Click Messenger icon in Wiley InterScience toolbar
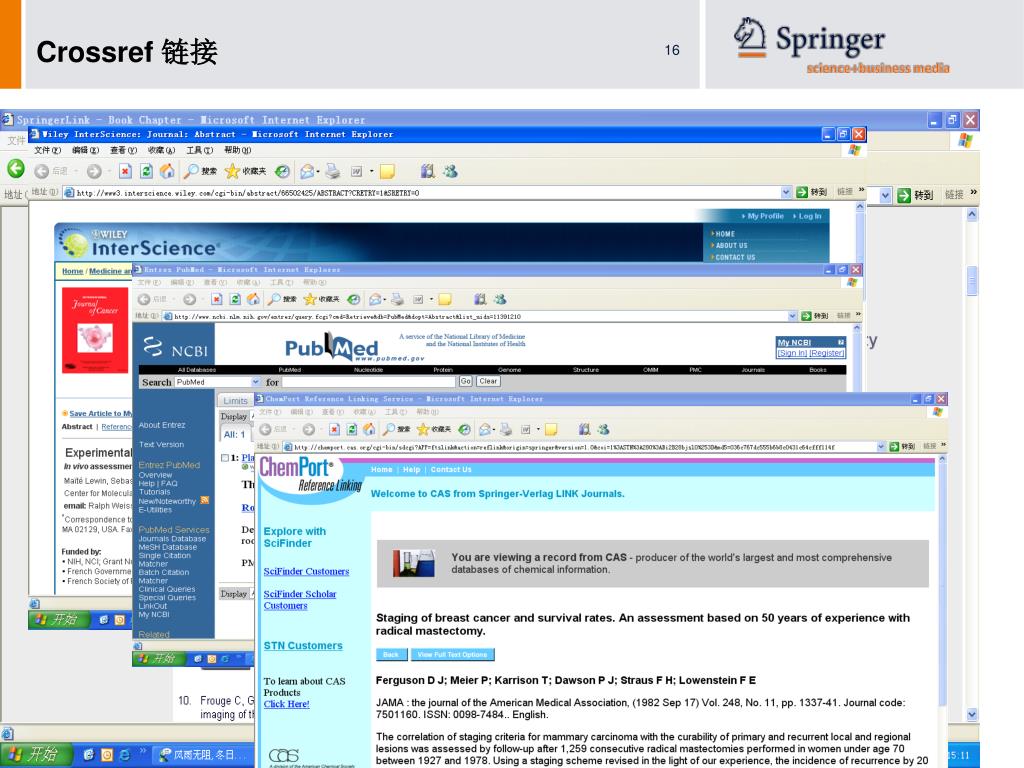This screenshot has height=768, width=1024. tap(450, 171)
